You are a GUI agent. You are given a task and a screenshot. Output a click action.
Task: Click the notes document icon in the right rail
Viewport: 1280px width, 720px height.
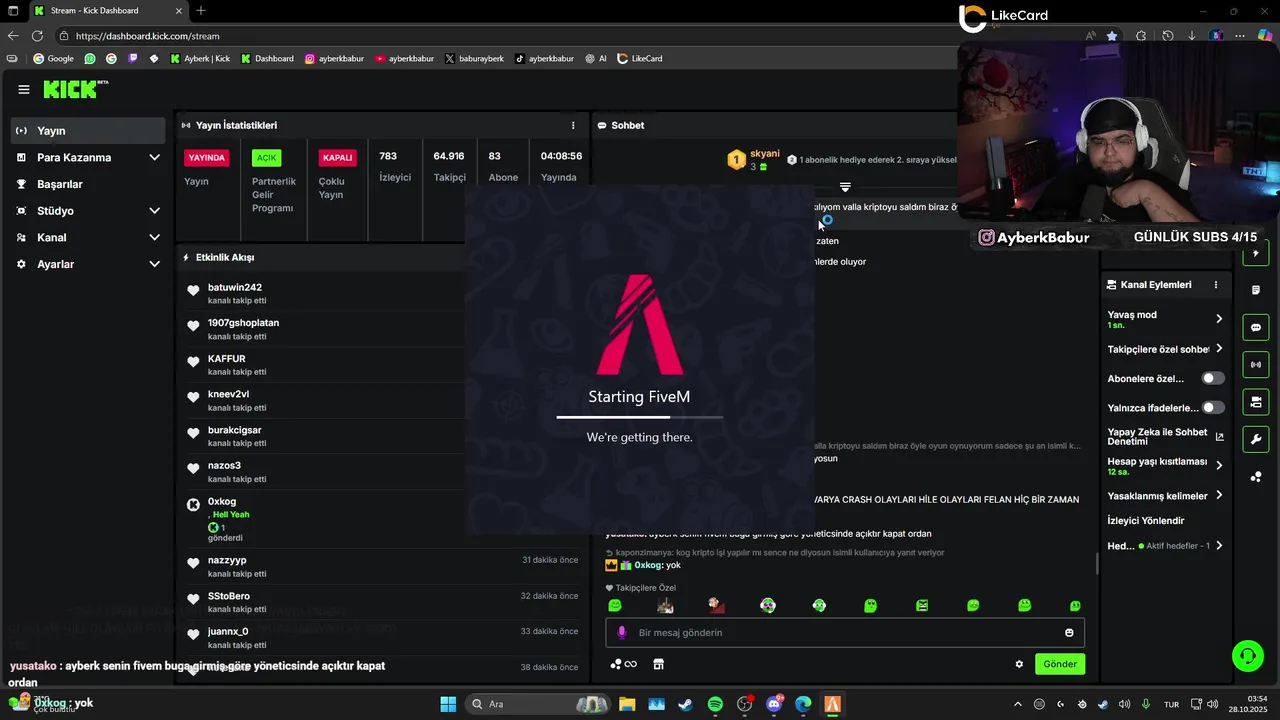tap(1256, 290)
